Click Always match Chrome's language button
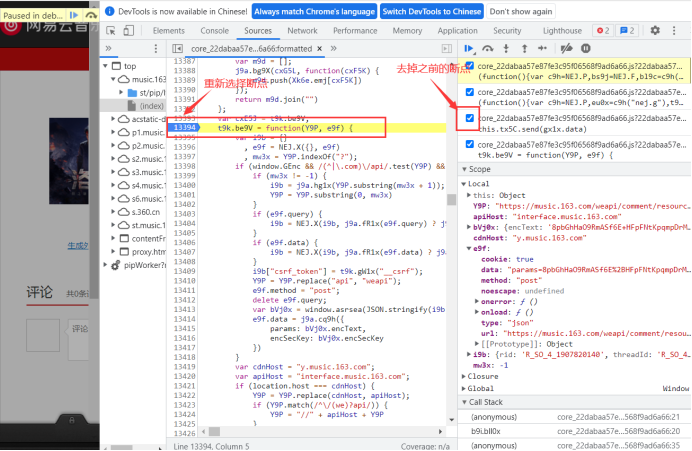This screenshot has height=451, width=692. click(314, 11)
